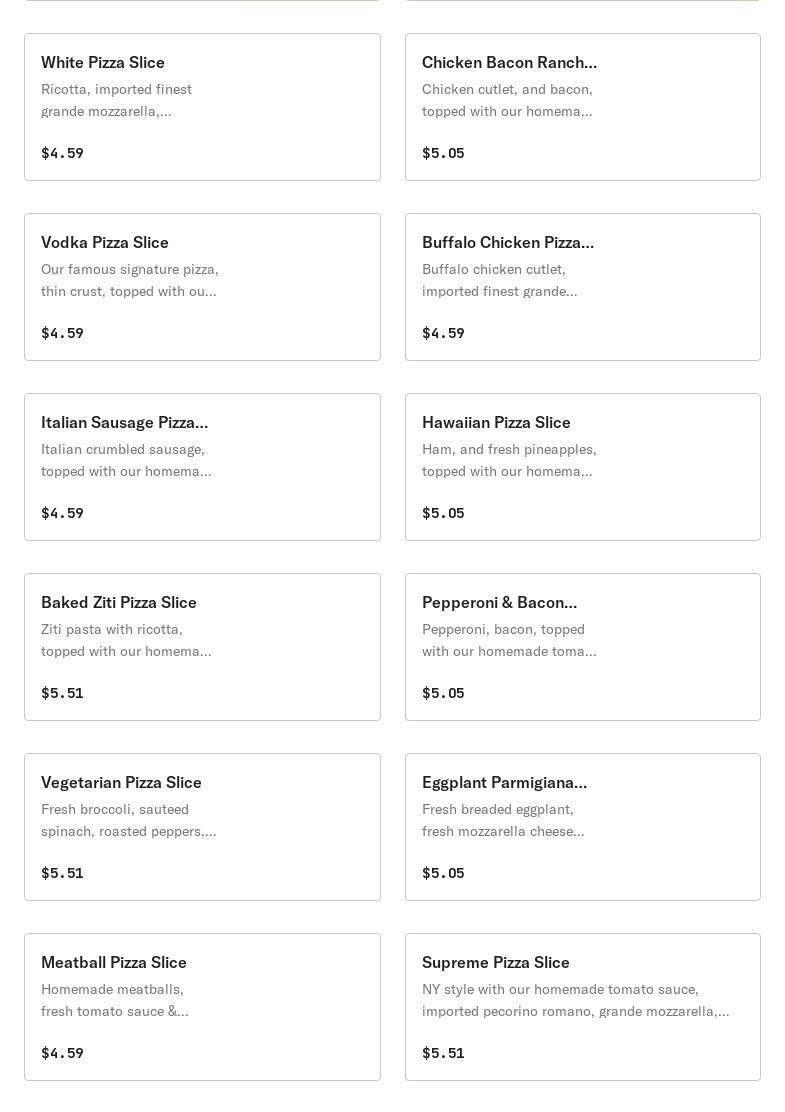Choose the Vodka Pizza Slice item
785x1112 pixels.
202,287
